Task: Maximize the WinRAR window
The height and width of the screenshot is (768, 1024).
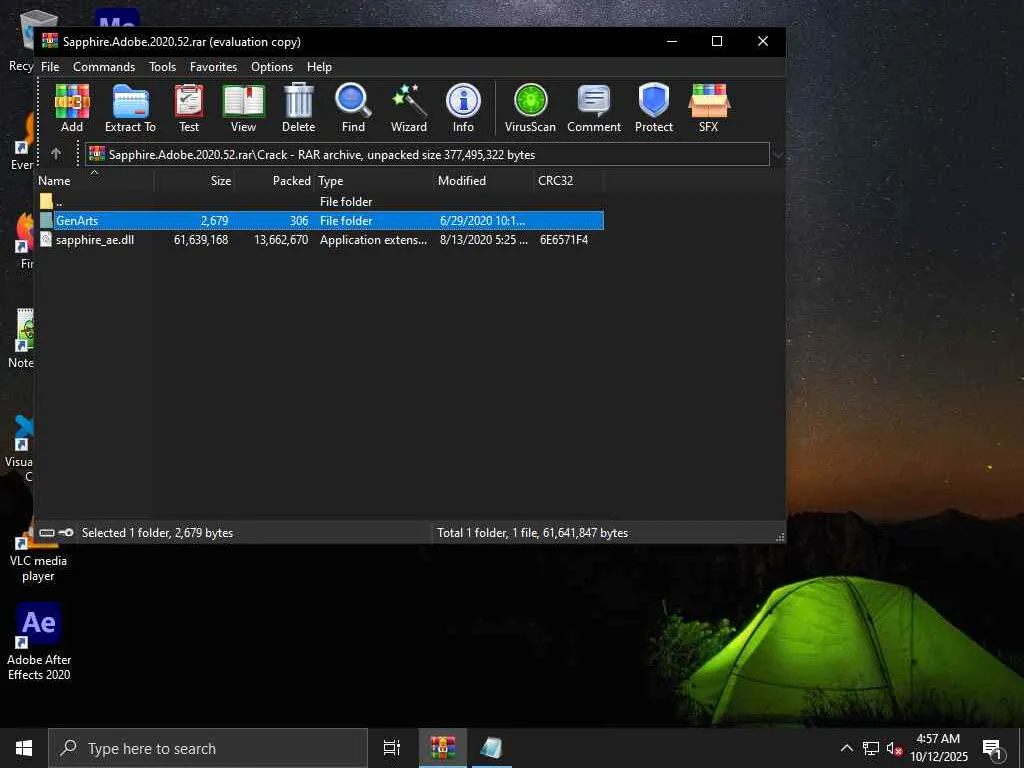Action: 717,41
